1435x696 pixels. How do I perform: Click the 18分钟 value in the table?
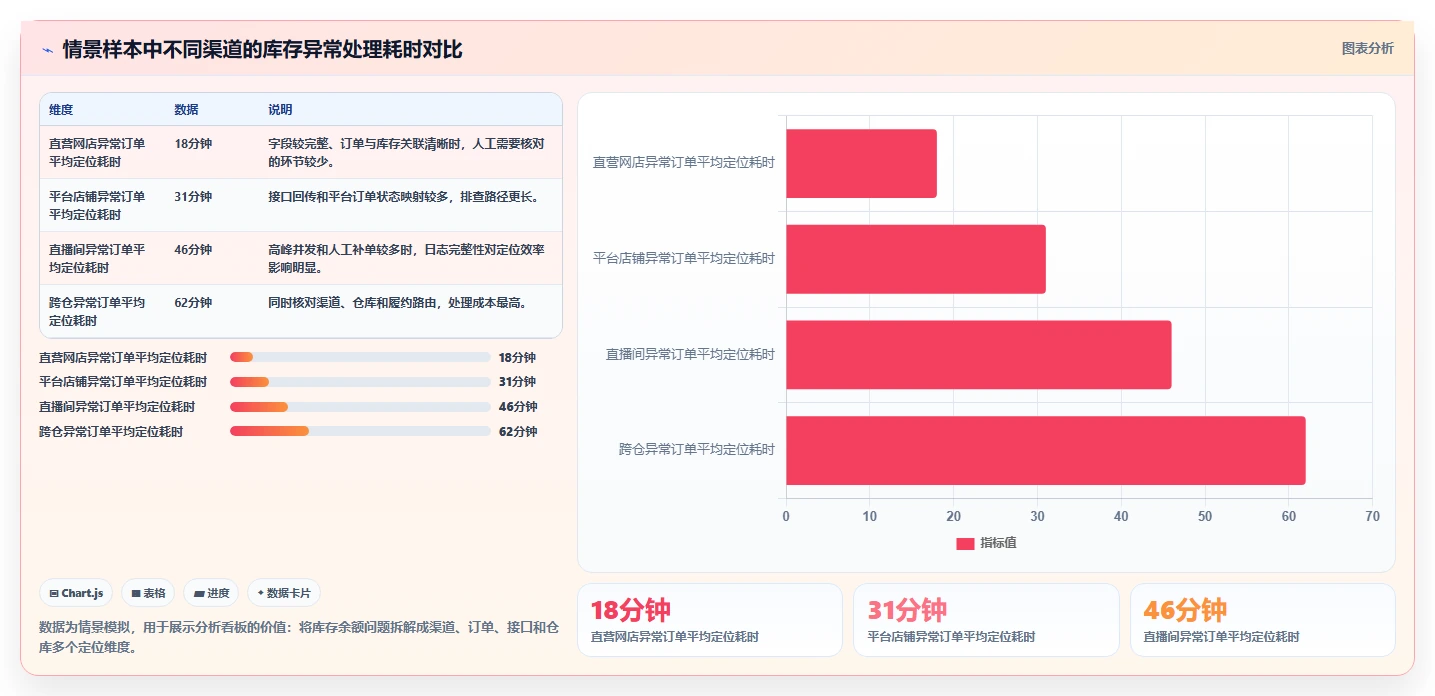coord(193,144)
